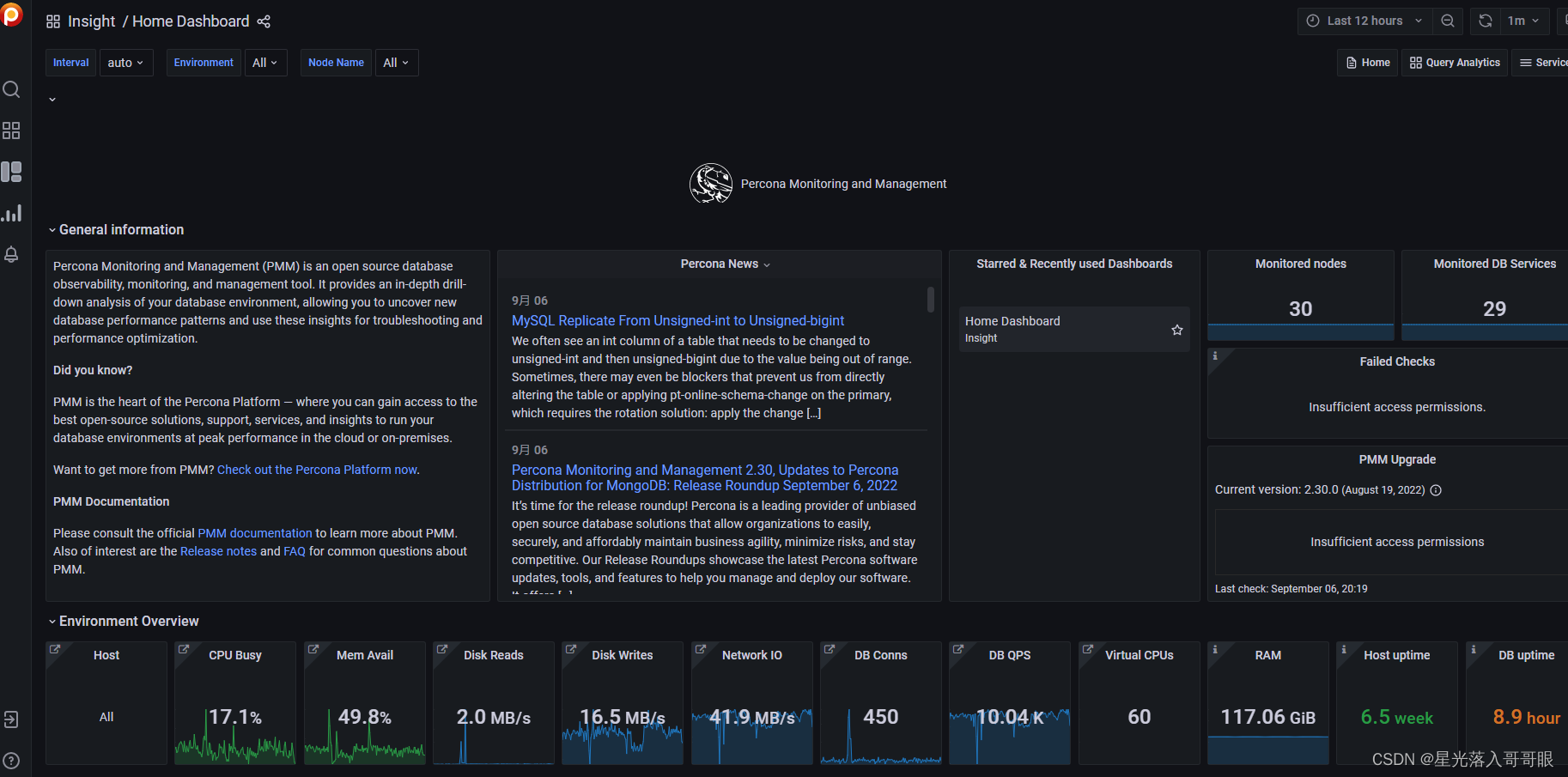Open link icon on Host panel
Viewport: 1568px width, 777px height.
point(55,649)
